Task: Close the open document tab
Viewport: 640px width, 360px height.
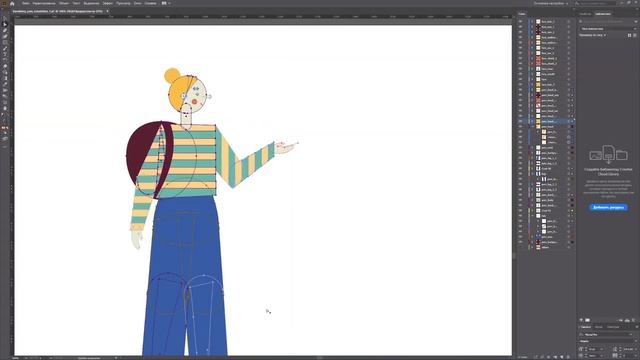Action: point(107,11)
